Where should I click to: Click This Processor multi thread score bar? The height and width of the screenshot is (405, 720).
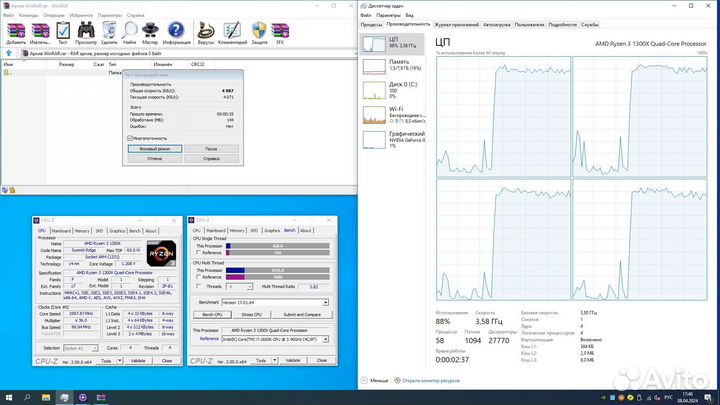coord(278,270)
